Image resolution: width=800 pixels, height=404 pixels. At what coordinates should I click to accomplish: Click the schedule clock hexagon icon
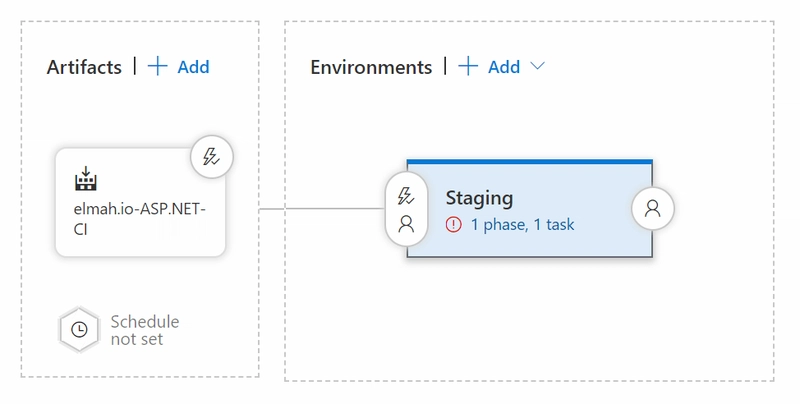coord(79,330)
